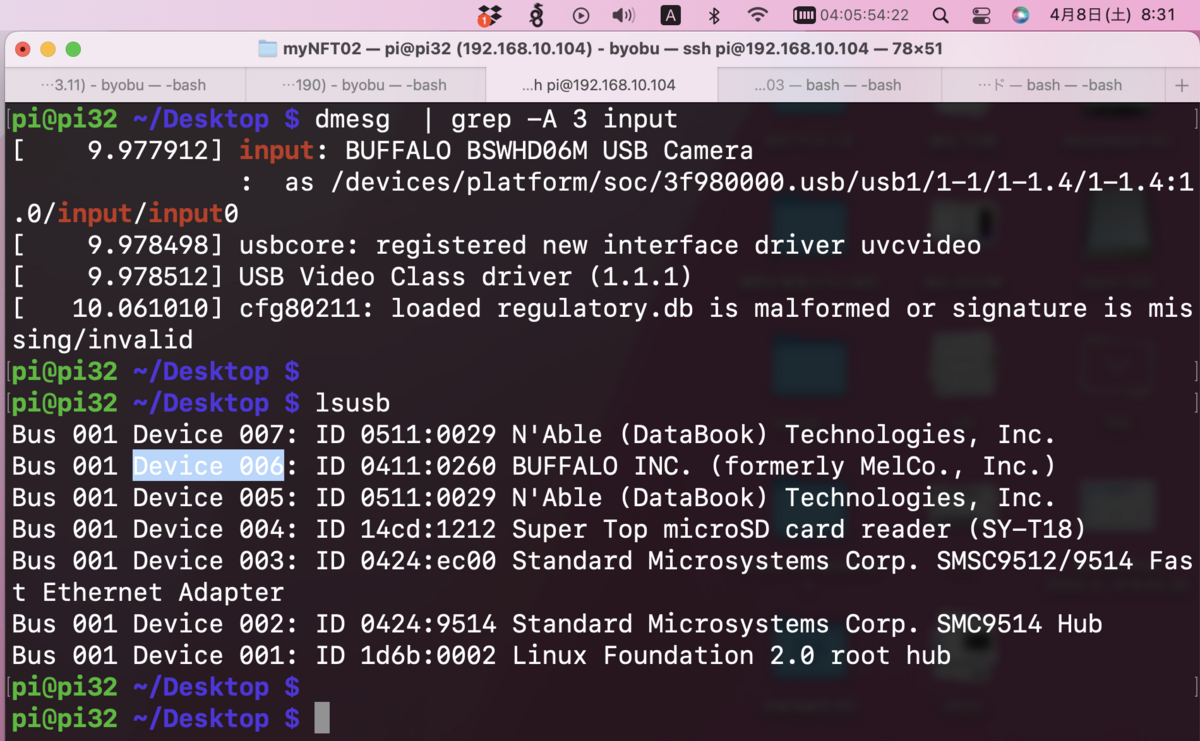Click the pi@192.168.10.104 tab title
This screenshot has height=741, width=1200.
click(600, 85)
